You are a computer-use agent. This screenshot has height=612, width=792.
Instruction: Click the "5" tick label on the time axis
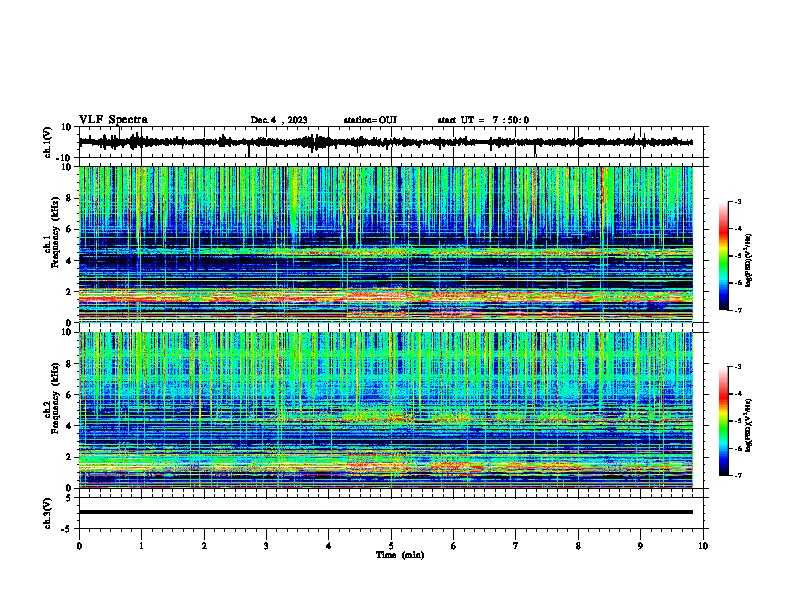click(x=391, y=546)
